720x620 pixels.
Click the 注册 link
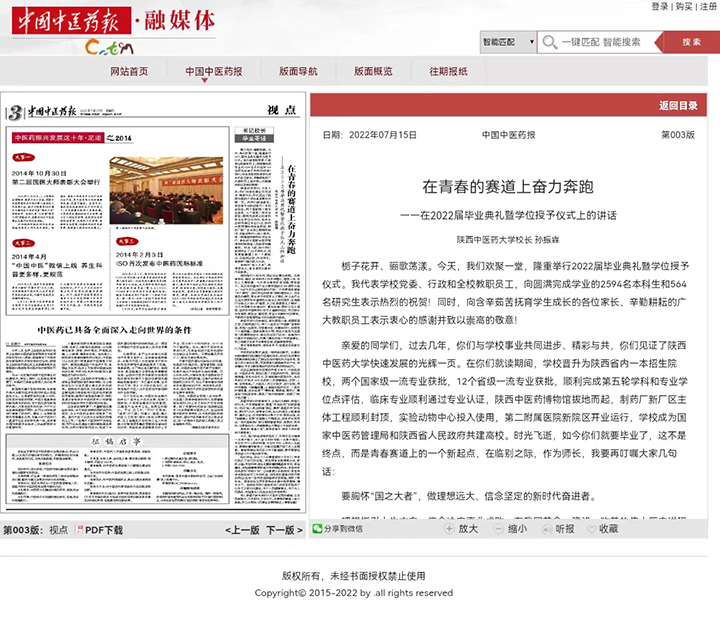tap(708, 6)
